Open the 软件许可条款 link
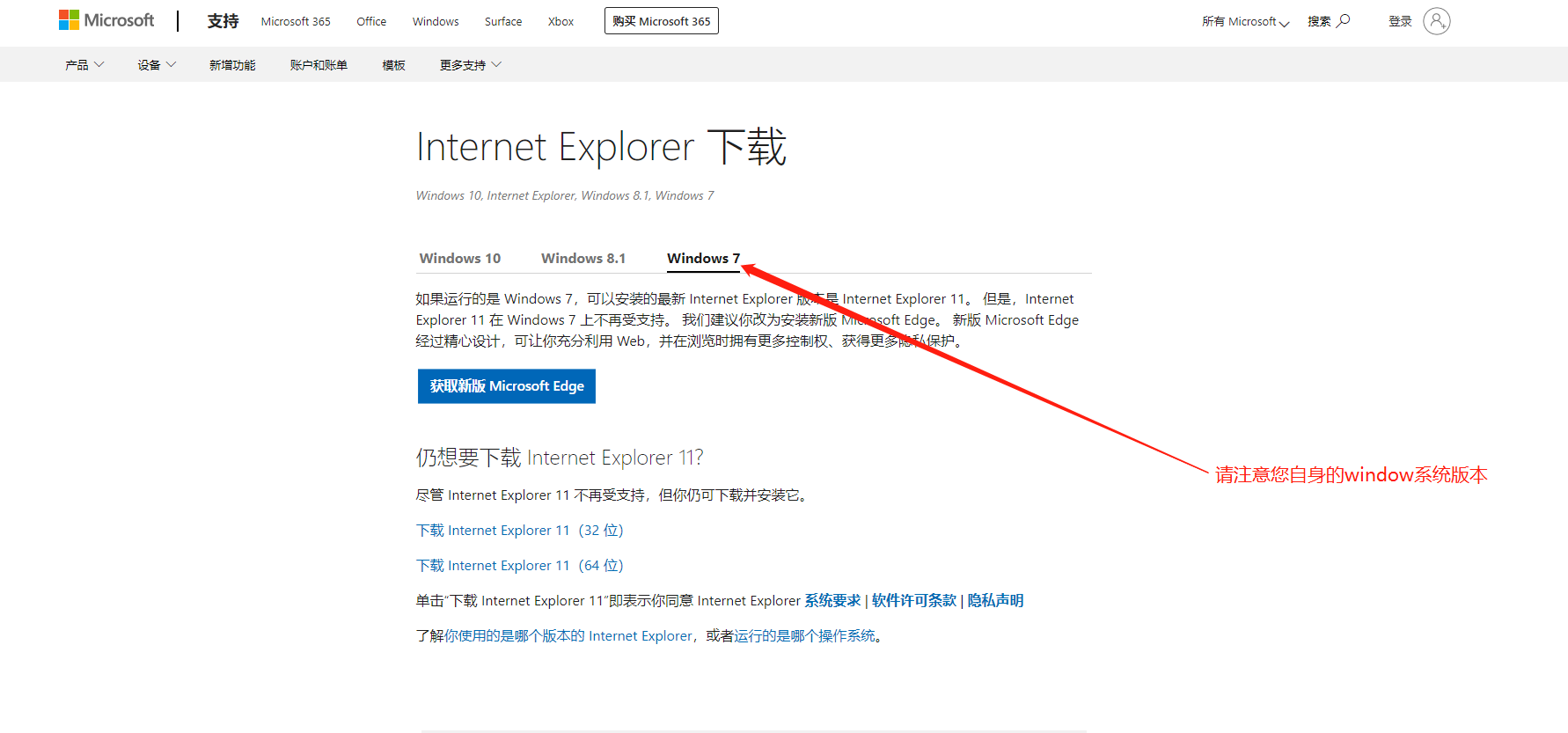The width and height of the screenshot is (1568, 733). tap(914, 600)
